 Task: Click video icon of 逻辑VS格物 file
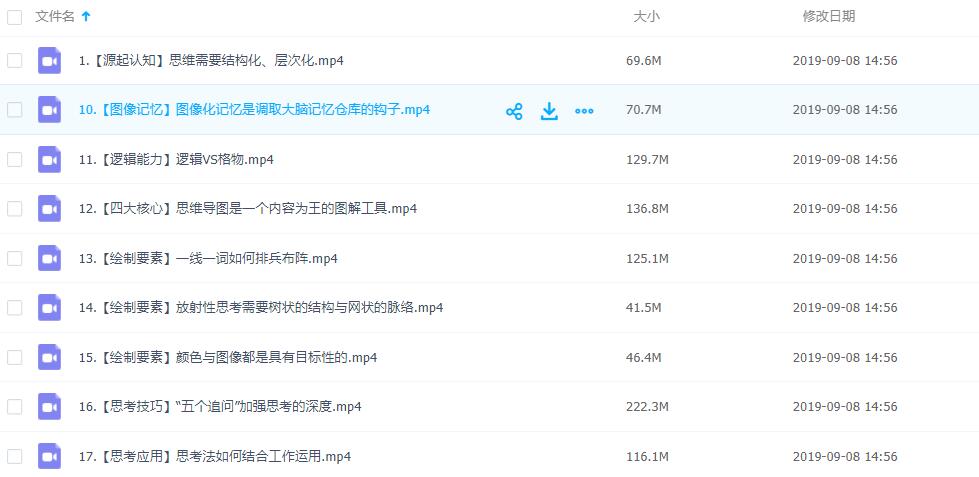49,160
